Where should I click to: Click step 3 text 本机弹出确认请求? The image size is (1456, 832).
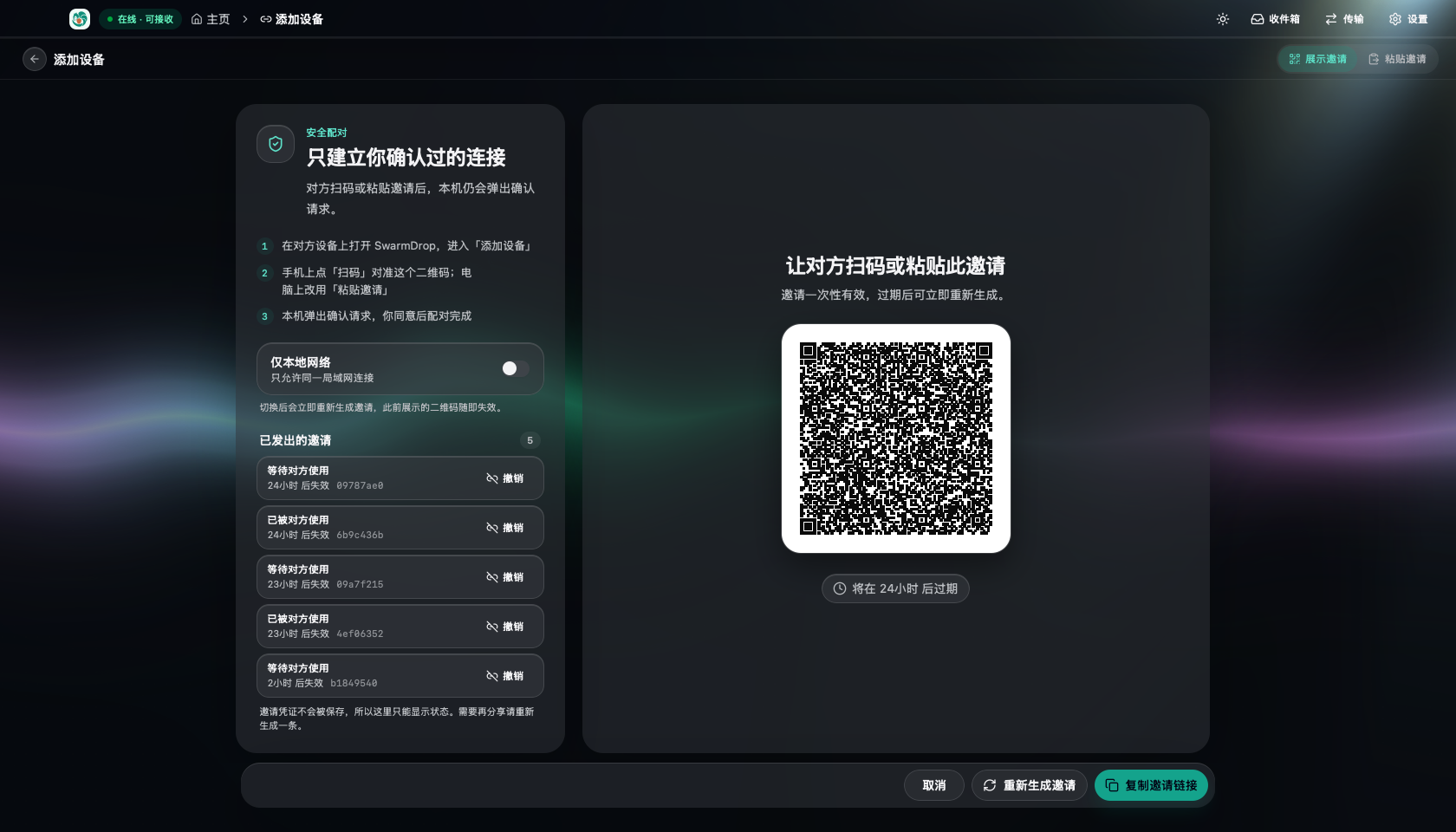tap(376, 316)
